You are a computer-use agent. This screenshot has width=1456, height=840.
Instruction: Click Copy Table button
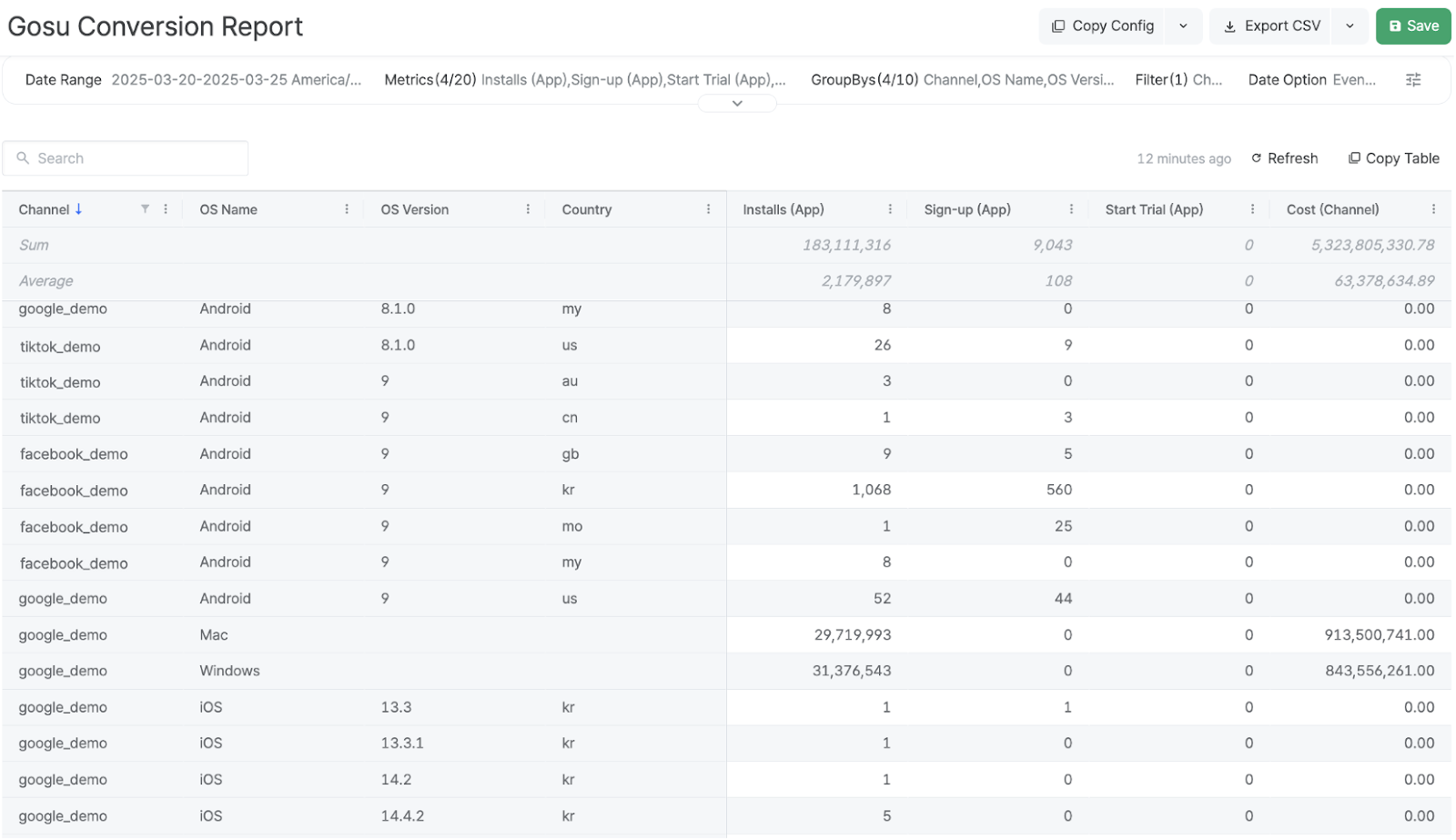[x=1393, y=158]
